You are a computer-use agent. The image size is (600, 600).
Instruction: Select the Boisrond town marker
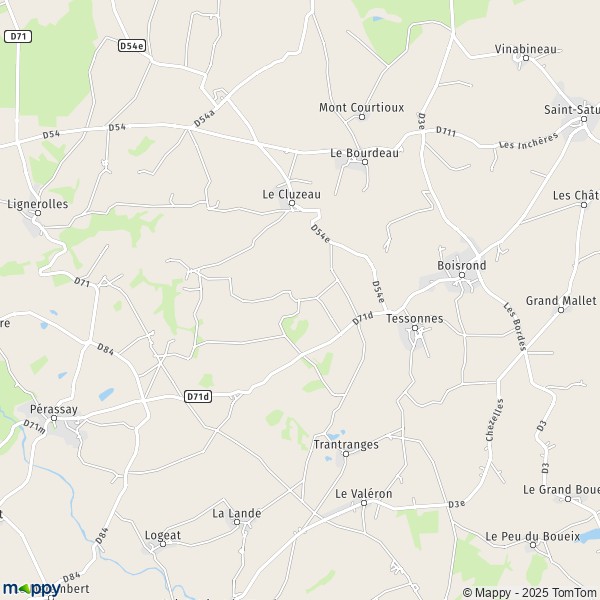tap(462, 275)
